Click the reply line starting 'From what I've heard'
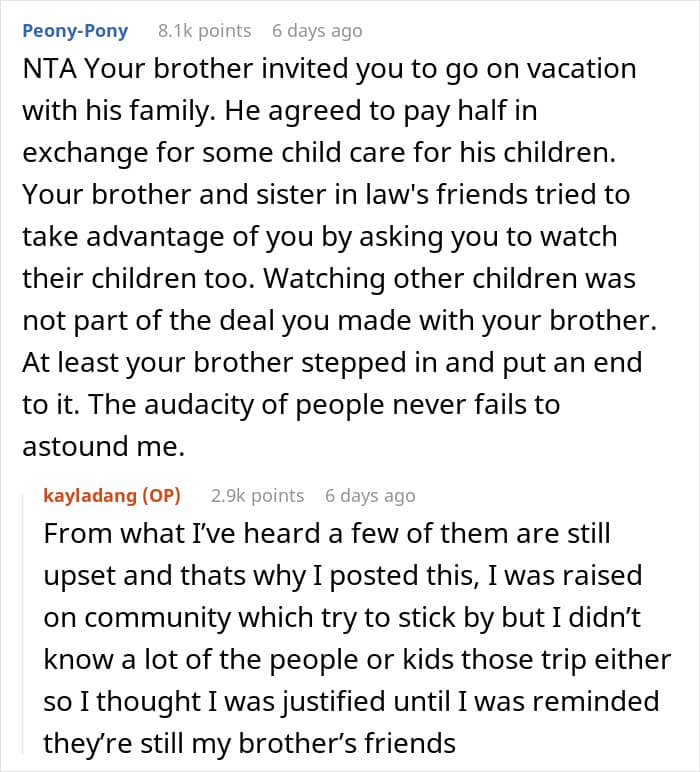Screen dimensions: 700x772 point(326,534)
